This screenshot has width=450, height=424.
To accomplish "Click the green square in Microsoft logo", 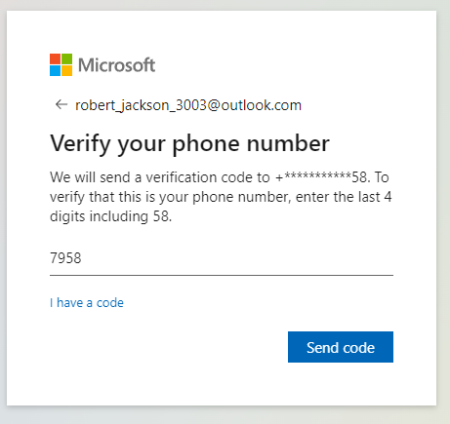I will pos(67,59).
